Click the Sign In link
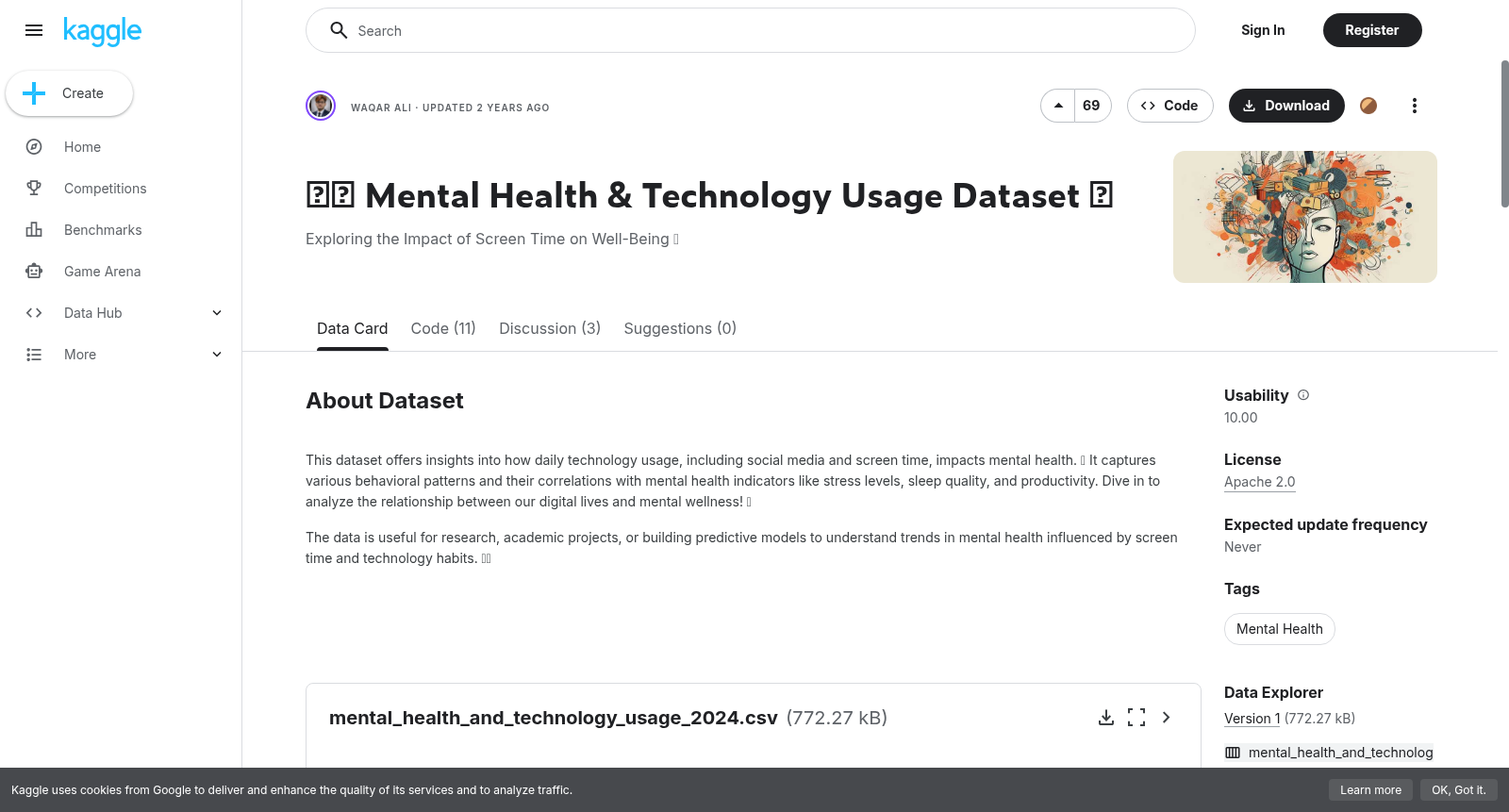The image size is (1509, 812). (x=1263, y=30)
